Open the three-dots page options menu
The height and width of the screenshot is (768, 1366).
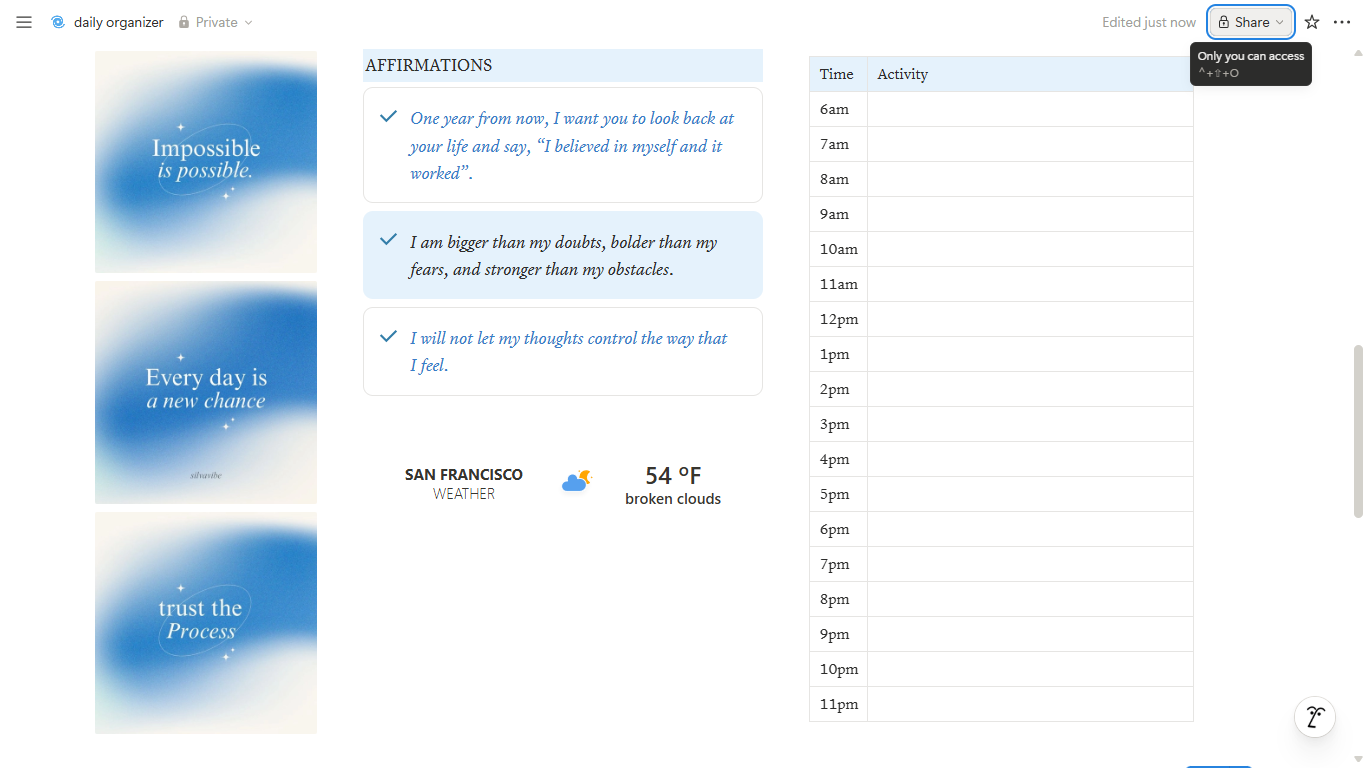click(x=1342, y=22)
